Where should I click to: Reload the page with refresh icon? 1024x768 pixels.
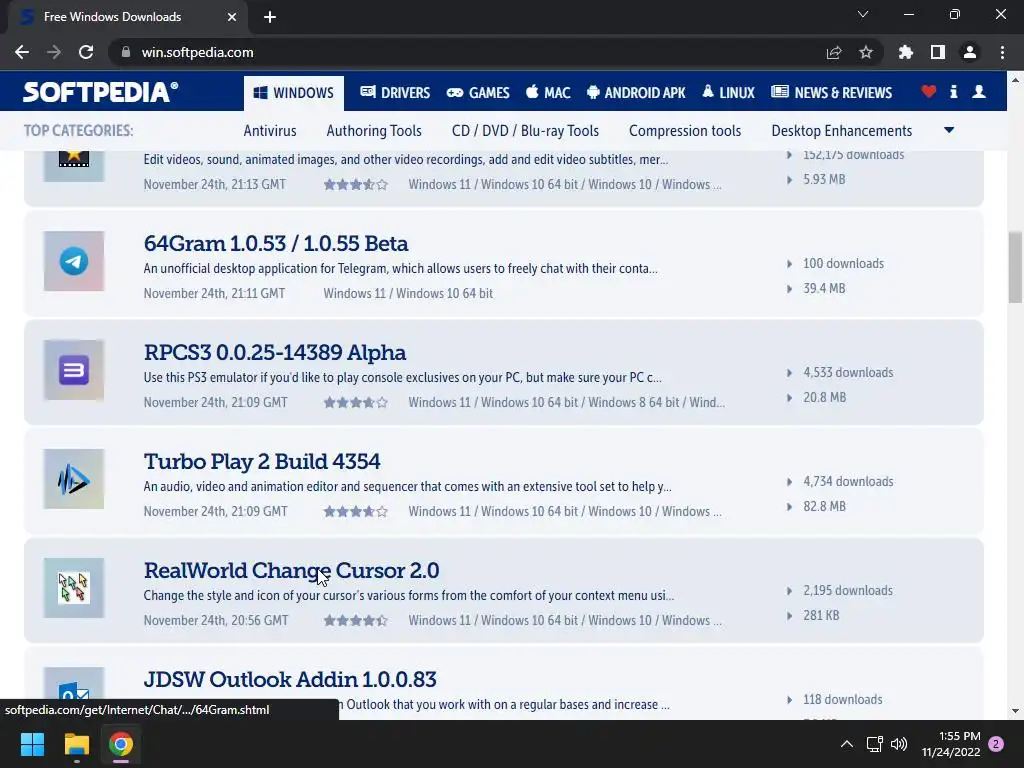pos(86,52)
